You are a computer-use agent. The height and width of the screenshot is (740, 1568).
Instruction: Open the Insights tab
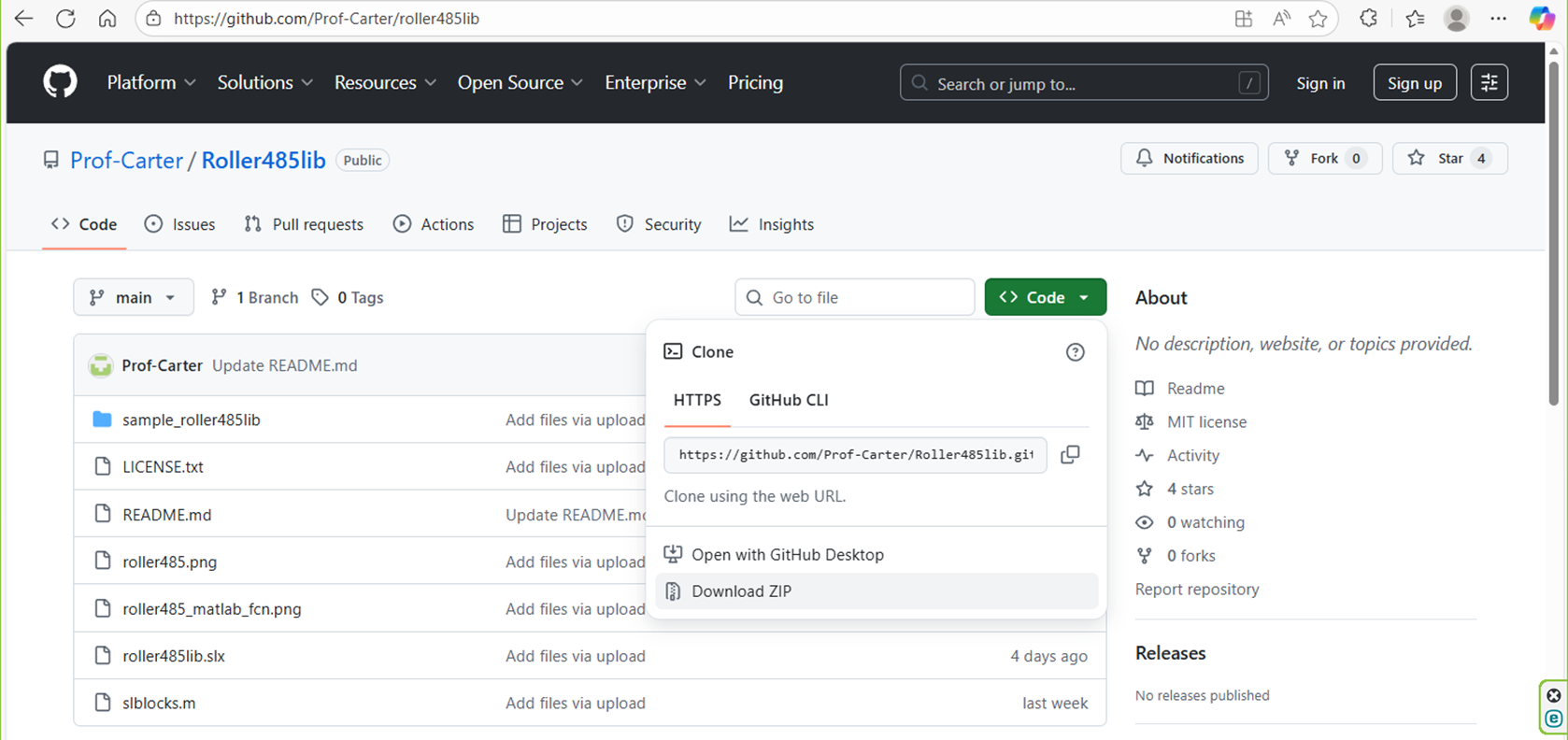click(772, 224)
